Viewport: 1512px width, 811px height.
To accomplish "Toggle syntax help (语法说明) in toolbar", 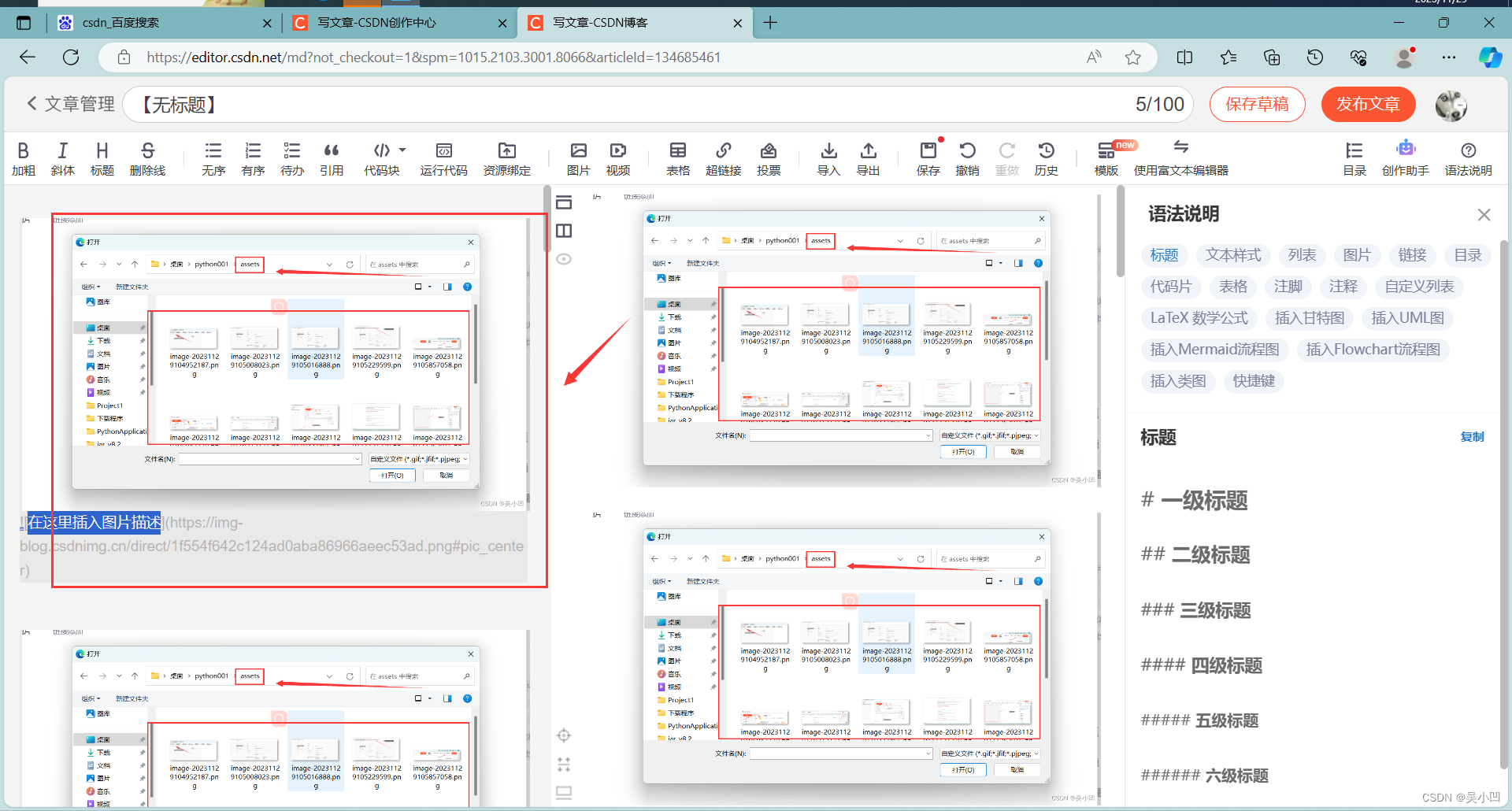I will pos(1469,158).
